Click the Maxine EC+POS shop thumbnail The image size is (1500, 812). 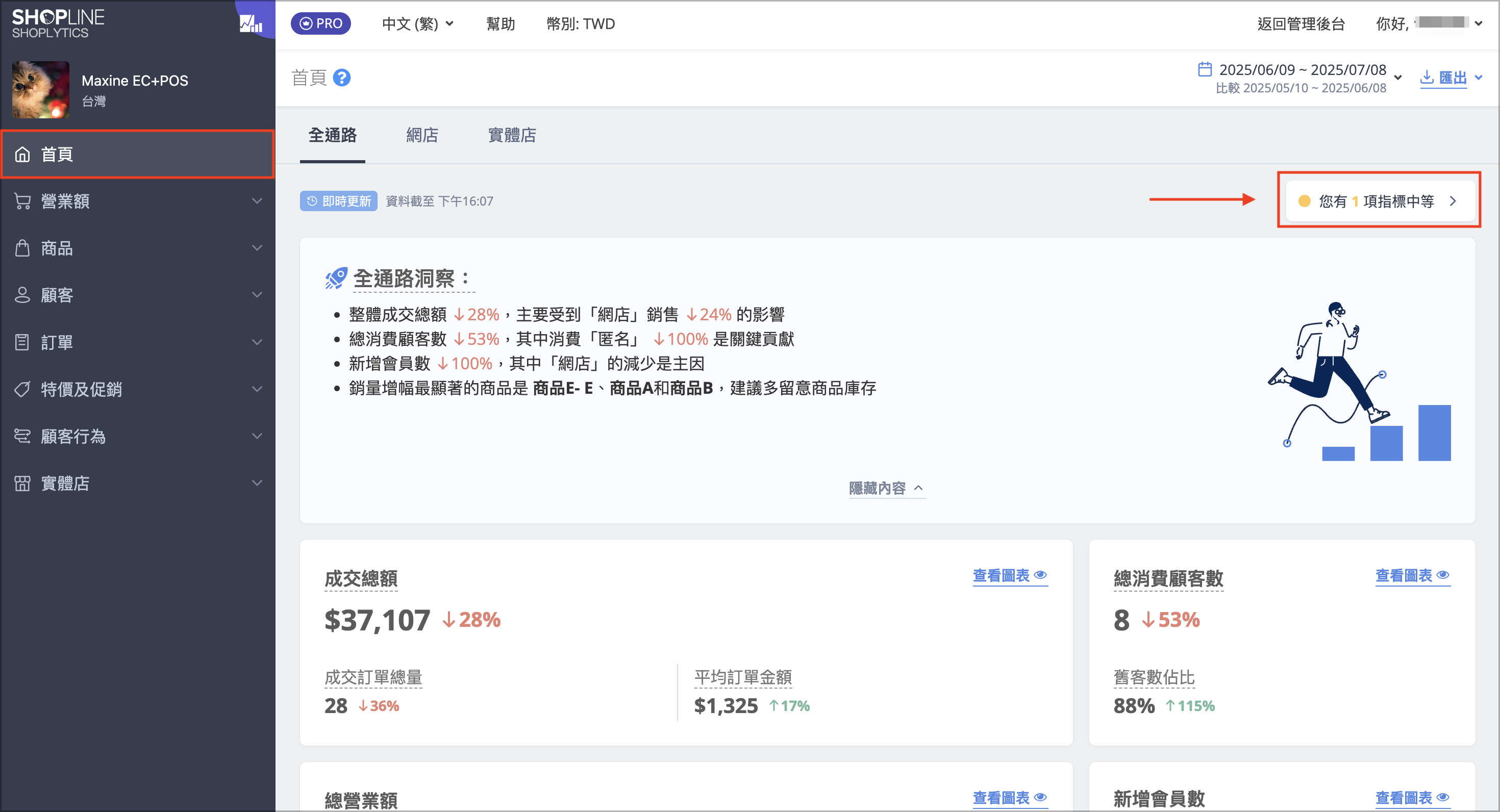(x=41, y=90)
